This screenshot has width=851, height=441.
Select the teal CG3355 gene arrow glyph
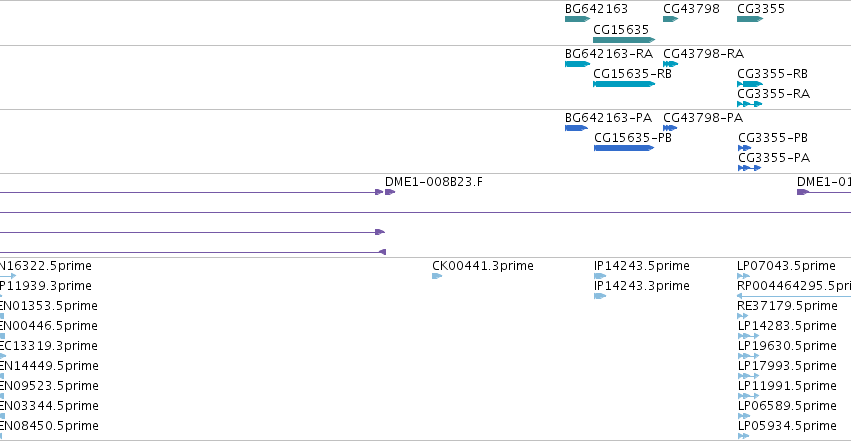tap(750, 19)
